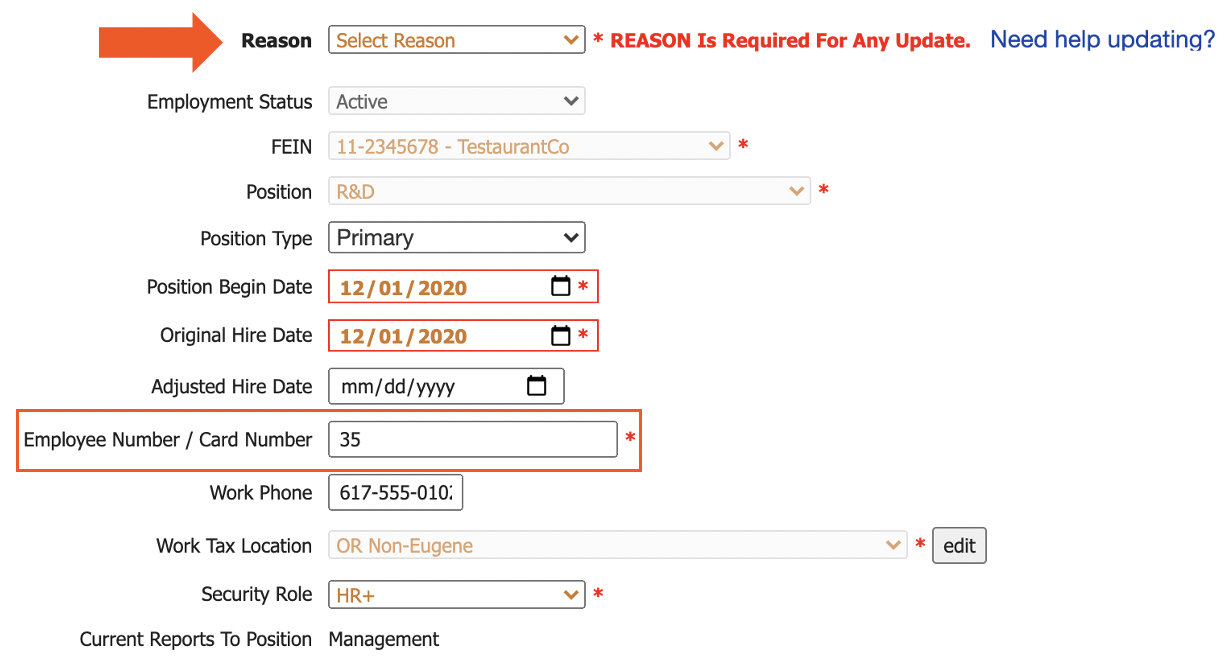Open the Position Begin Date calendar picker
Screen dimensions: 1228x660
coord(563,286)
